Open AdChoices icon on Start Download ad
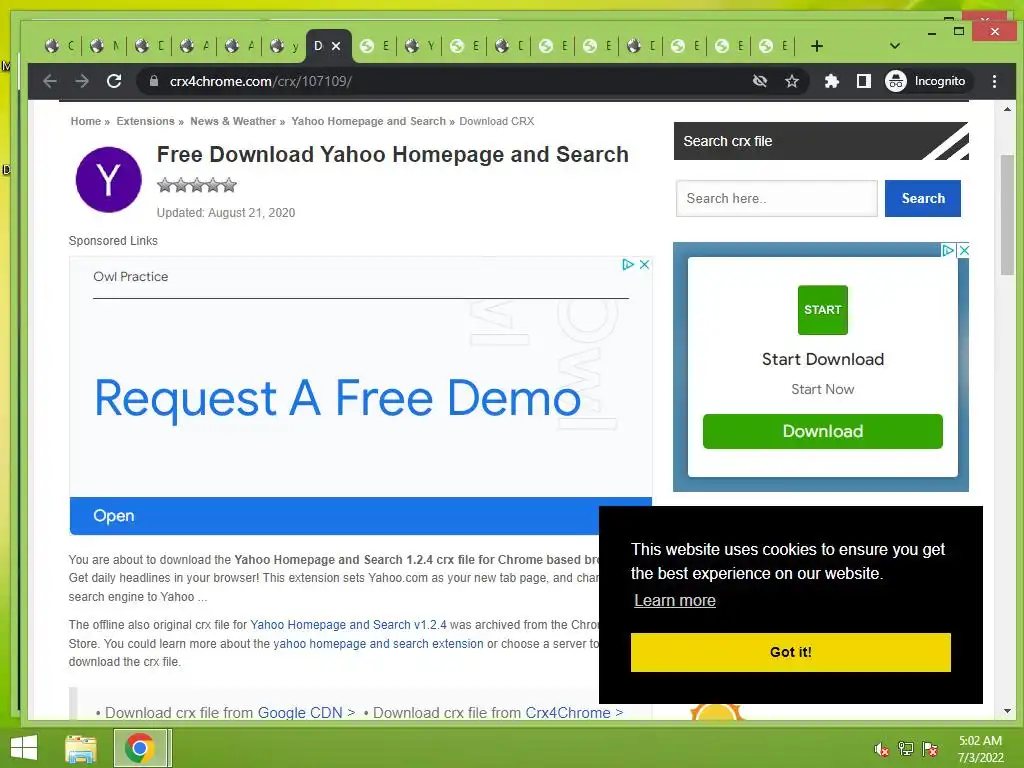Image resolution: width=1024 pixels, height=768 pixels. 948,250
